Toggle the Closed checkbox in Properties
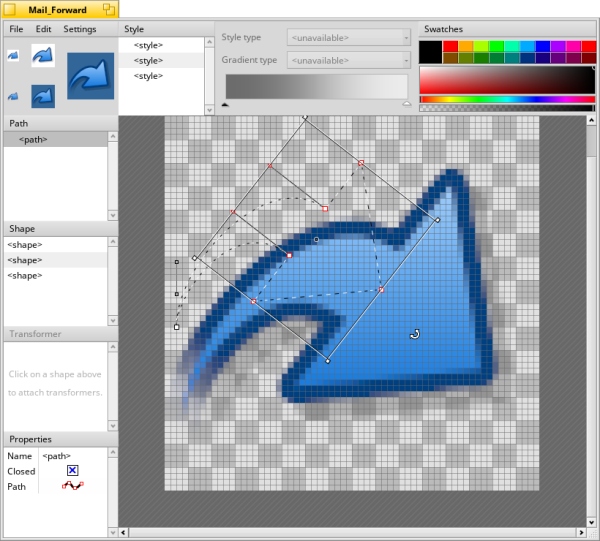This screenshot has width=600, height=541. tap(72, 471)
